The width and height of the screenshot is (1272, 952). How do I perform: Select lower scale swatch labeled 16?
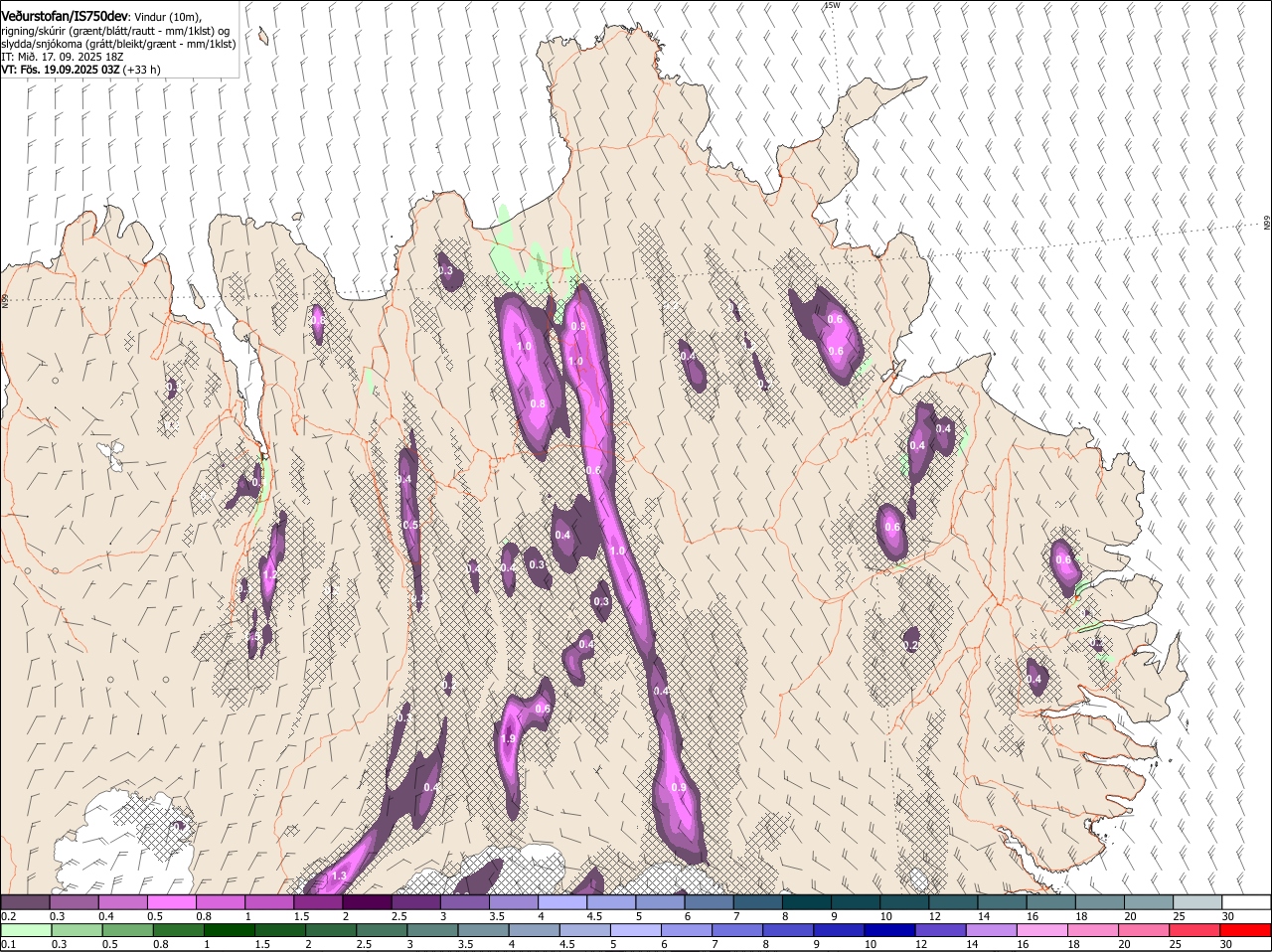coord(1040,930)
